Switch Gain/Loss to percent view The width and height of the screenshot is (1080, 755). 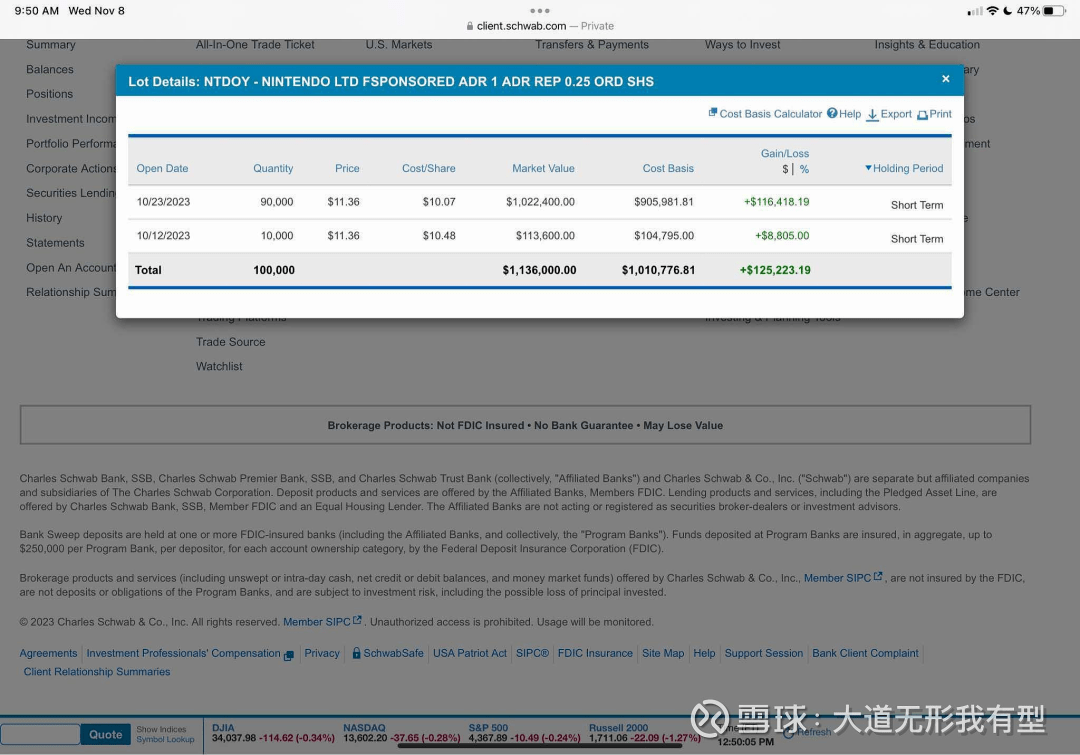pyautogui.click(x=804, y=169)
